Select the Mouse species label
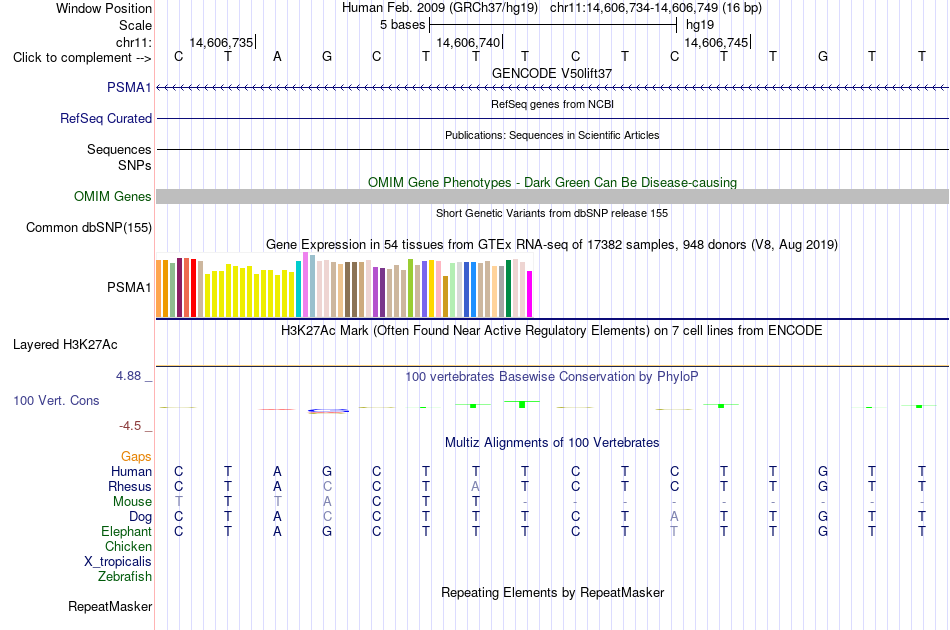The height and width of the screenshot is (630, 950). 132,501
